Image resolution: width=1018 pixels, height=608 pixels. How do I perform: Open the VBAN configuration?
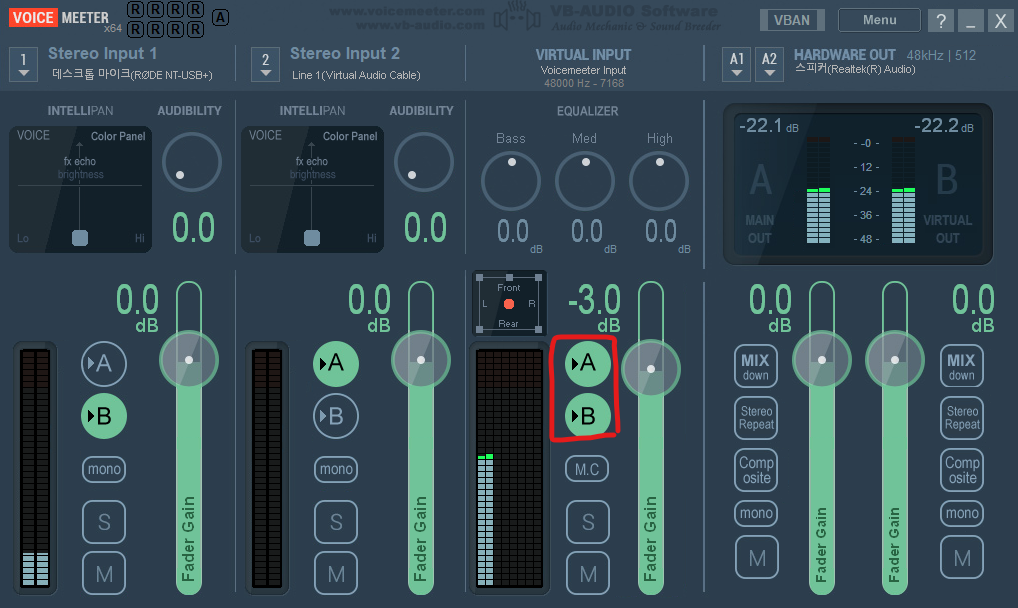(x=792, y=20)
